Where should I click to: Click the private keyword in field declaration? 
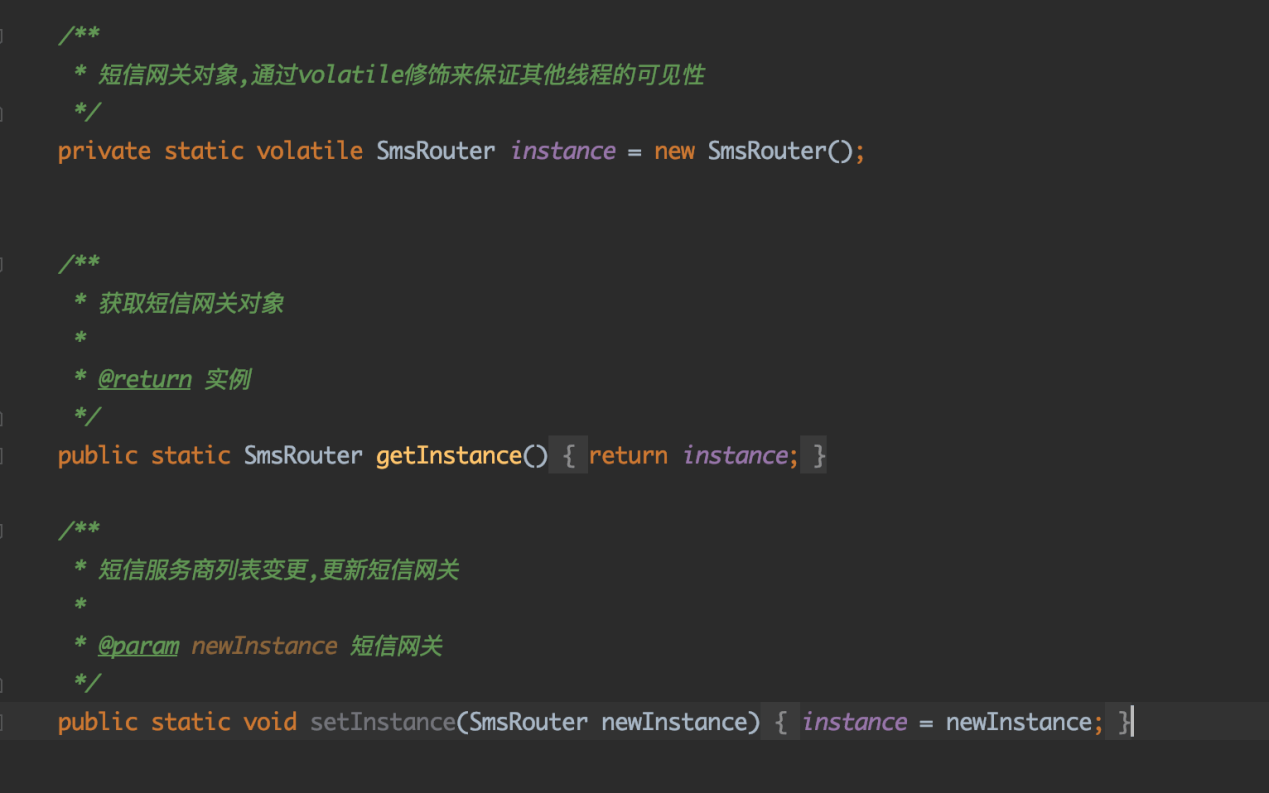click(104, 151)
